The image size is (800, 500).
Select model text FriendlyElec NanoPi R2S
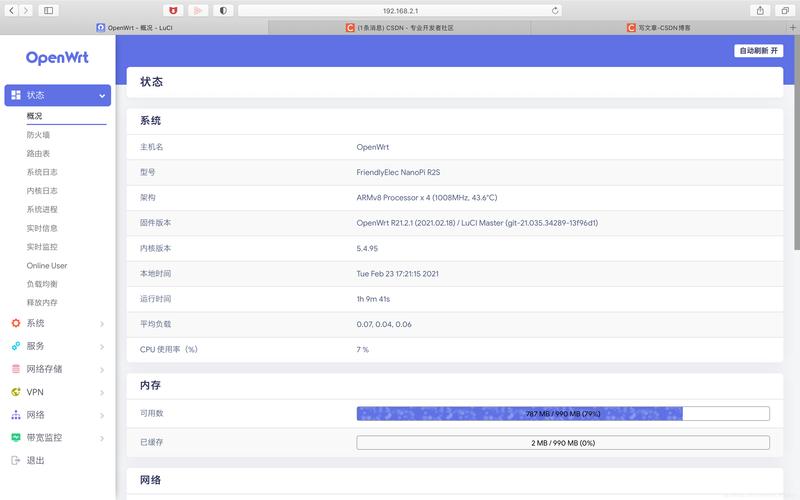pyautogui.click(x=398, y=172)
